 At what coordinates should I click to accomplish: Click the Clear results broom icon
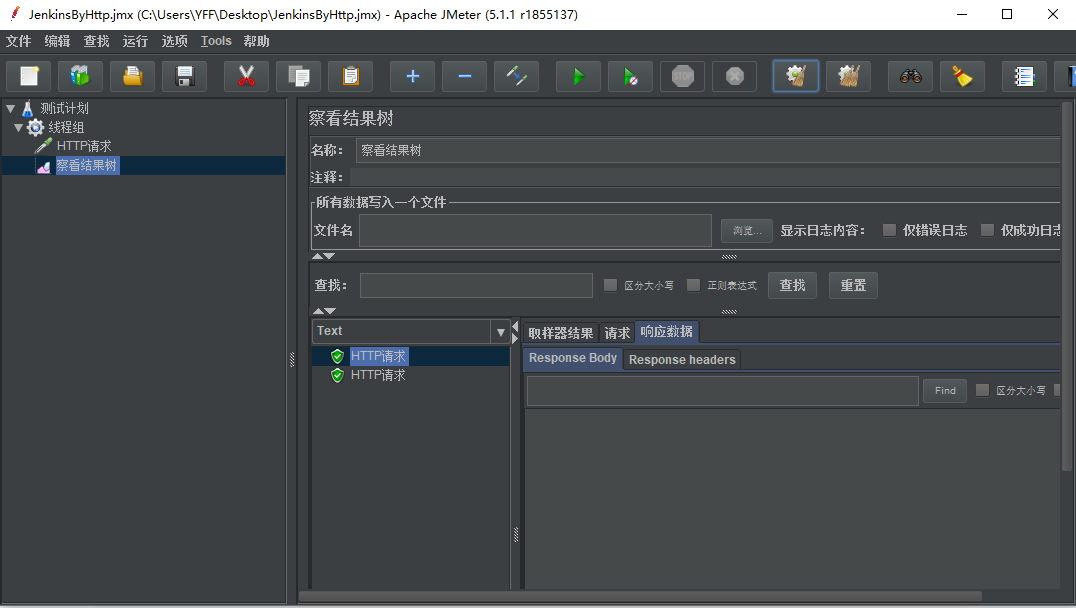click(x=796, y=76)
